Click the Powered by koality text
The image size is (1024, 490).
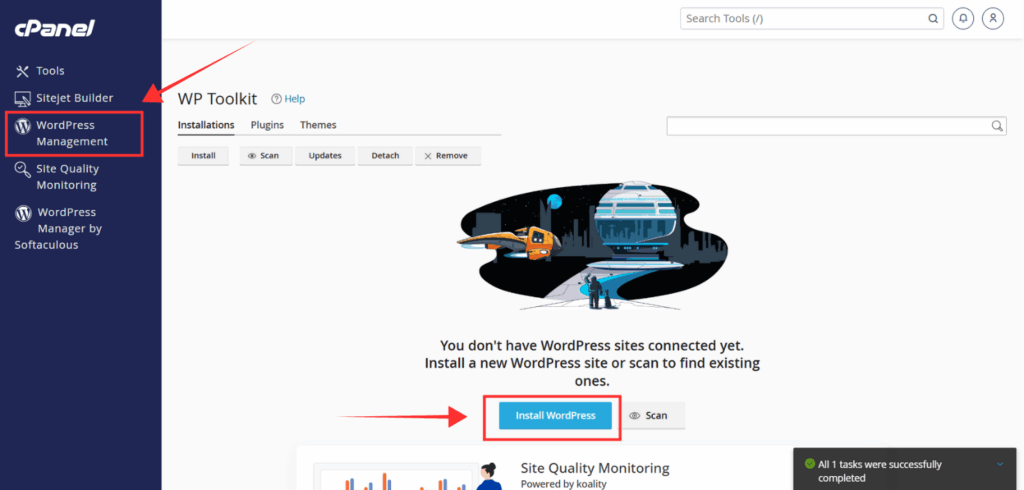(x=564, y=484)
